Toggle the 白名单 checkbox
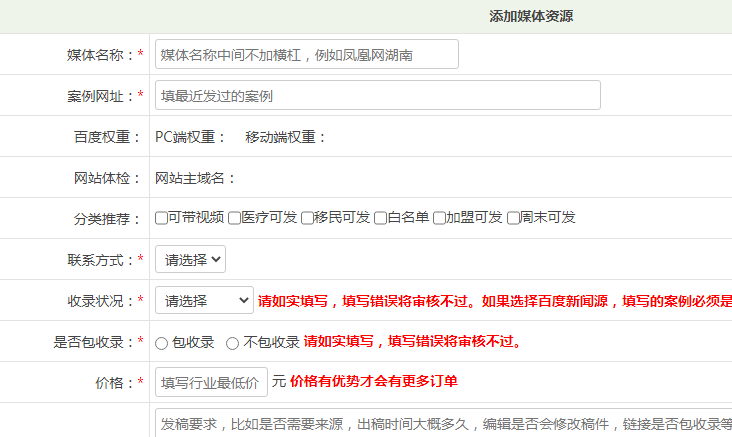 pyautogui.click(x=381, y=218)
